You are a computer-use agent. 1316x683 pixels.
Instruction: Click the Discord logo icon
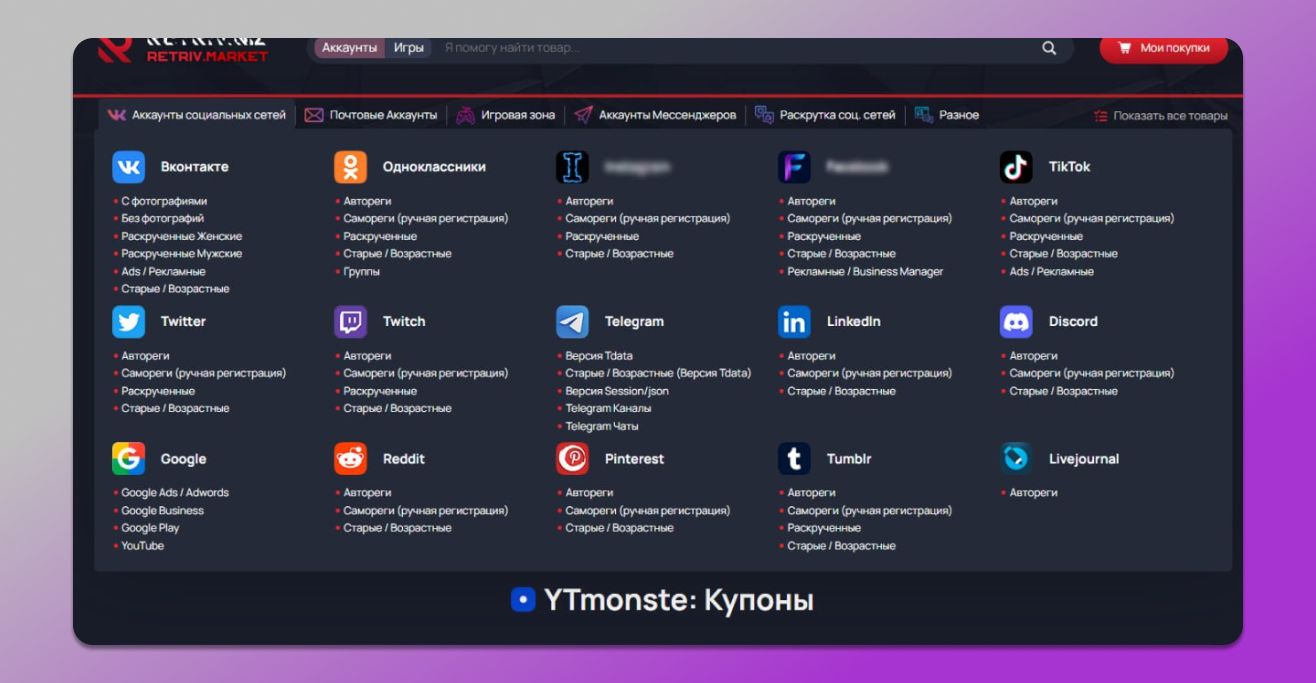(x=1016, y=322)
